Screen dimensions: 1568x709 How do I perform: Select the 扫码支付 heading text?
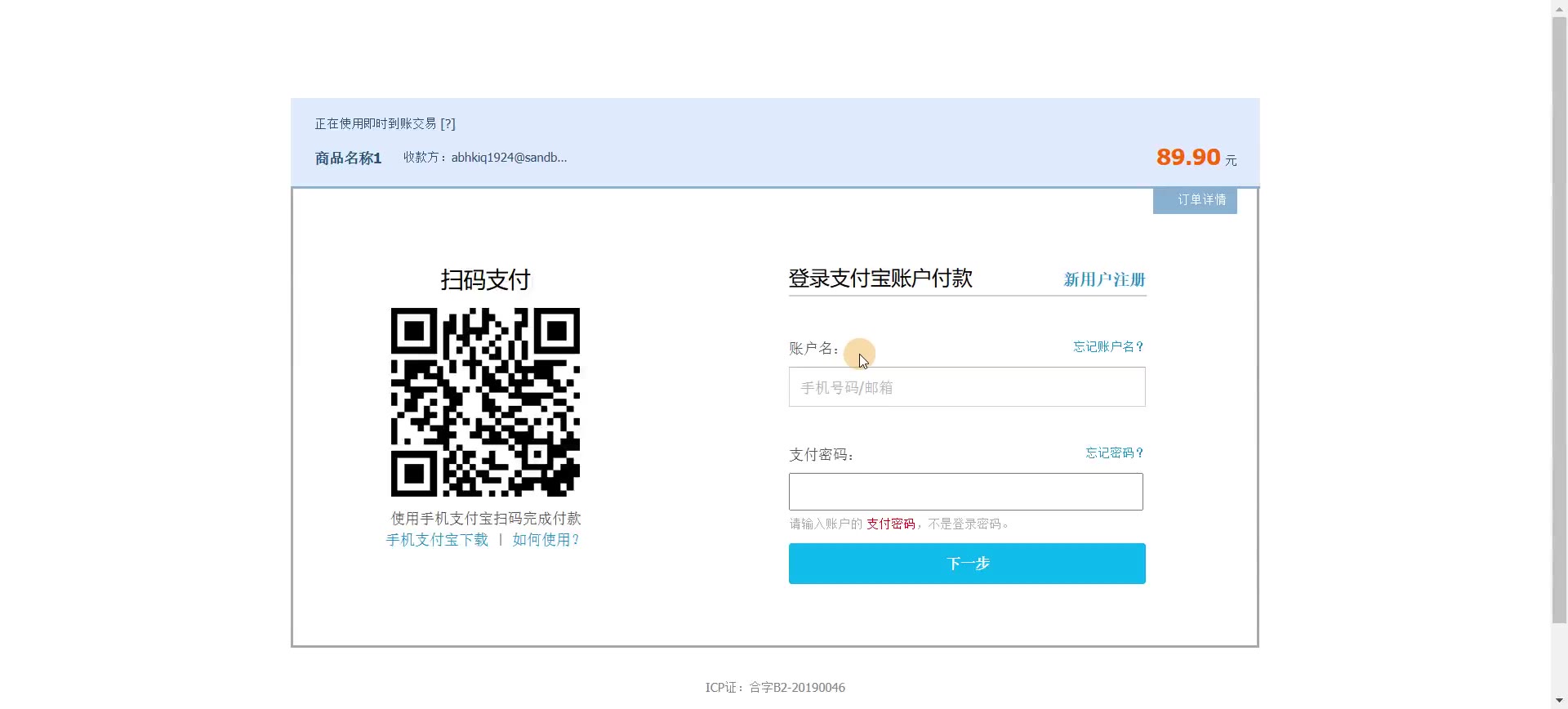pos(485,280)
